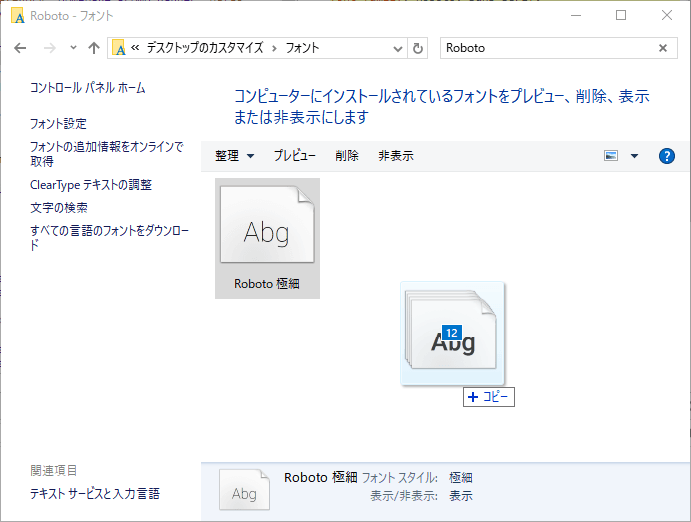This screenshot has height=522, width=691.
Task: Click the プレビュー toolbar button
Action: pos(294,156)
